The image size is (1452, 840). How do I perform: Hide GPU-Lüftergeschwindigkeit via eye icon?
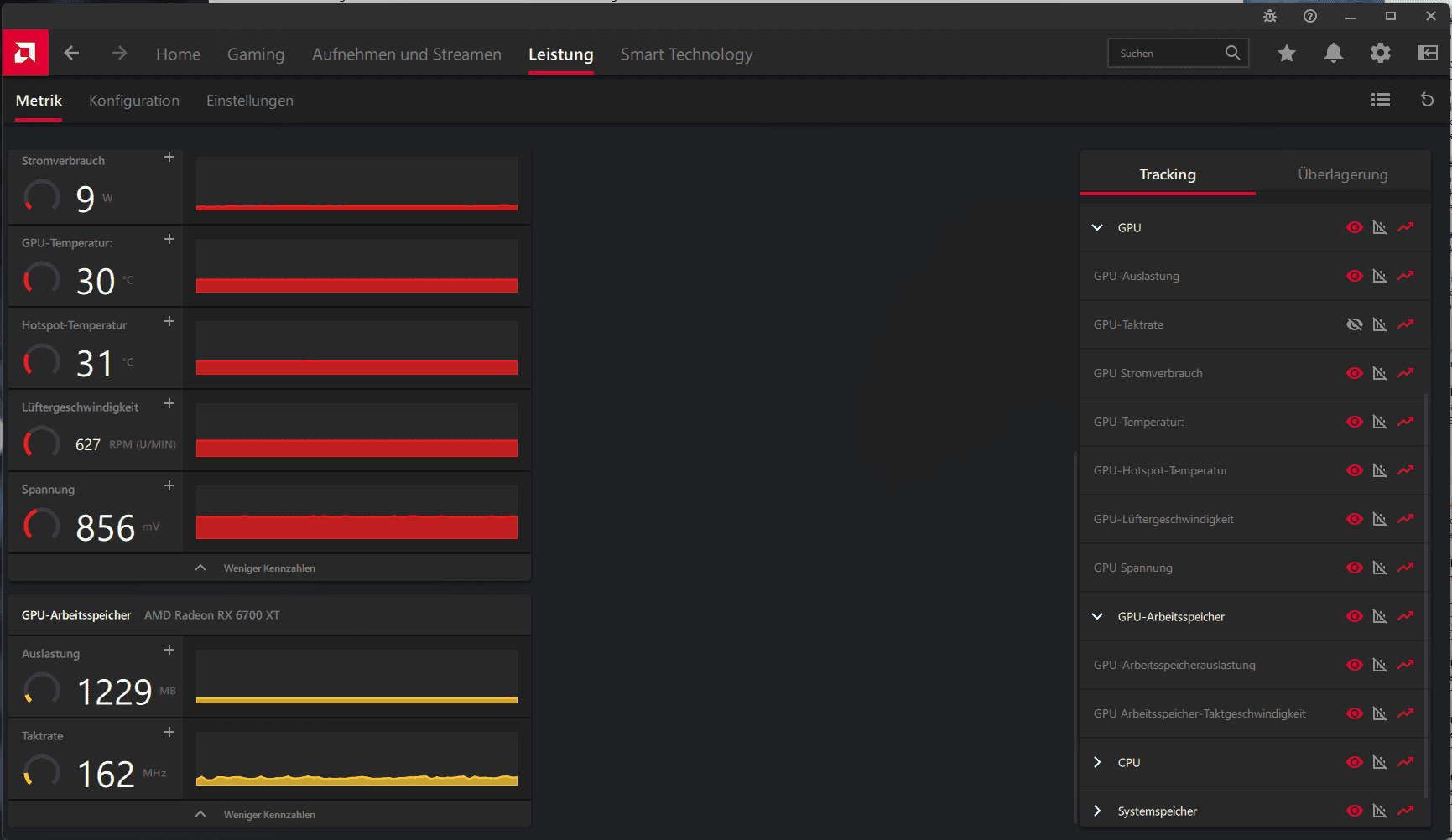pyautogui.click(x=1354, y=519)
